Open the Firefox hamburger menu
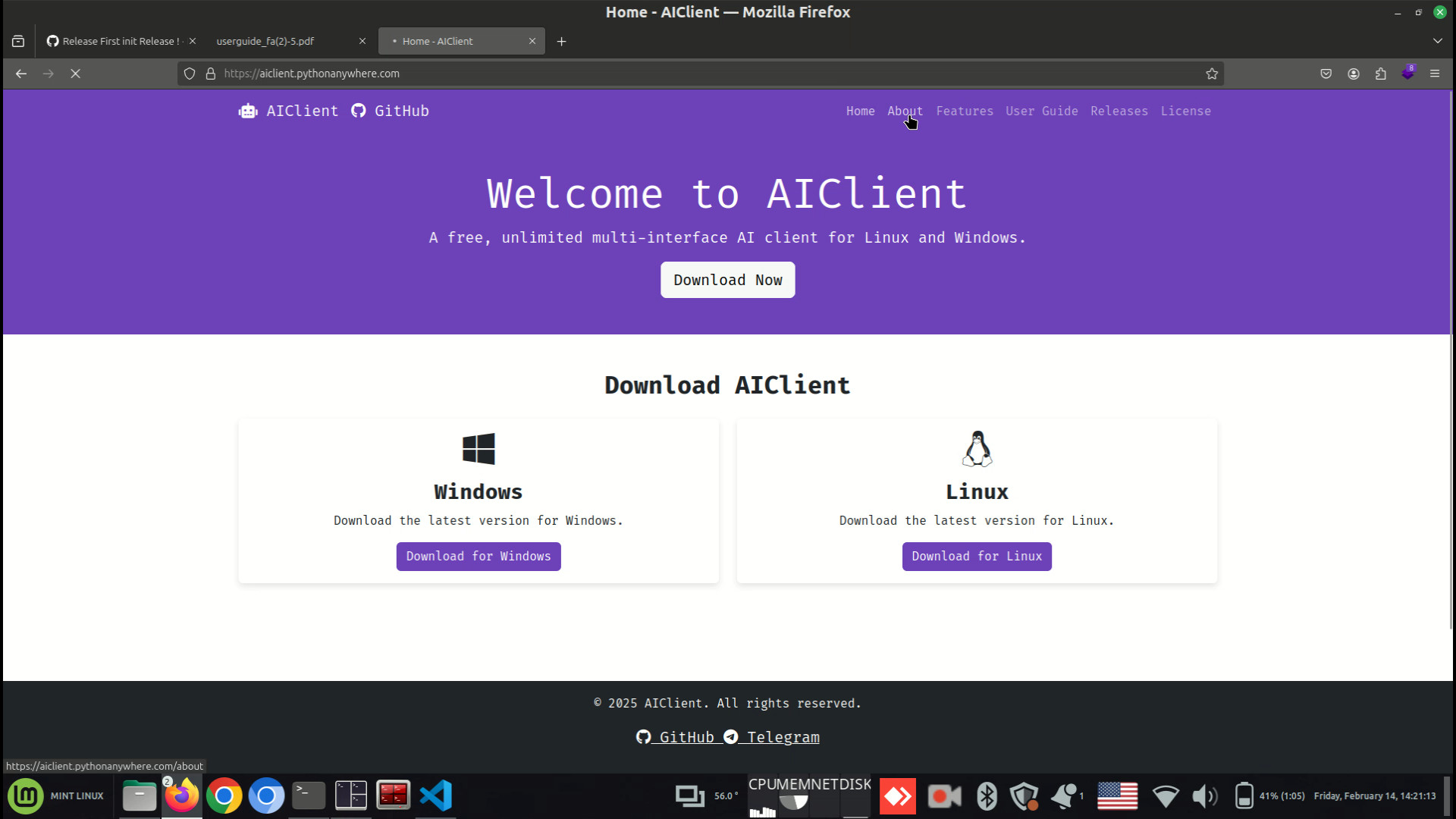 tap(1435, 74)
